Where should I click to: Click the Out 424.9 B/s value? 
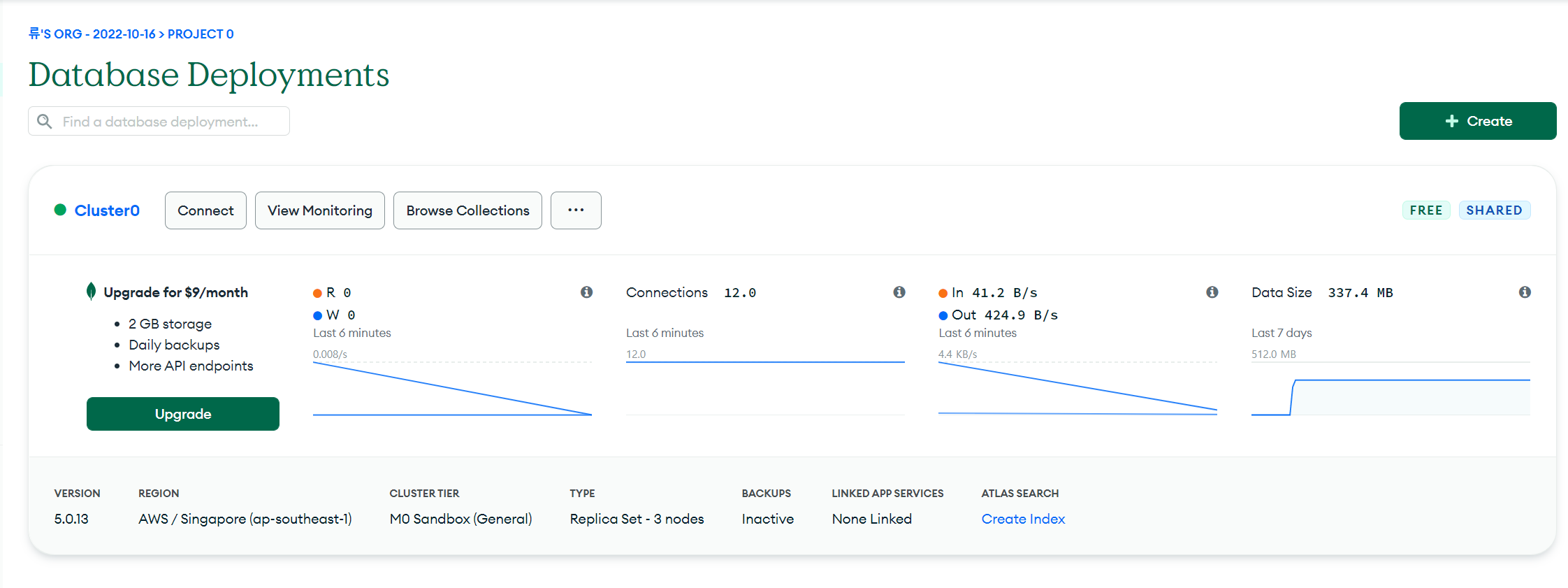1021,315
